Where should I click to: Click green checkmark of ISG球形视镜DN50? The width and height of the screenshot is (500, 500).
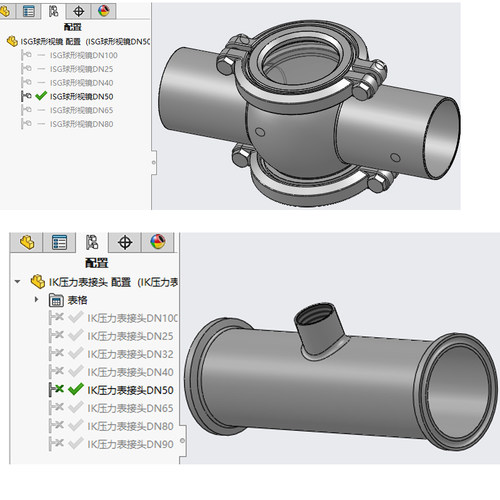click(x=41, y=96)
